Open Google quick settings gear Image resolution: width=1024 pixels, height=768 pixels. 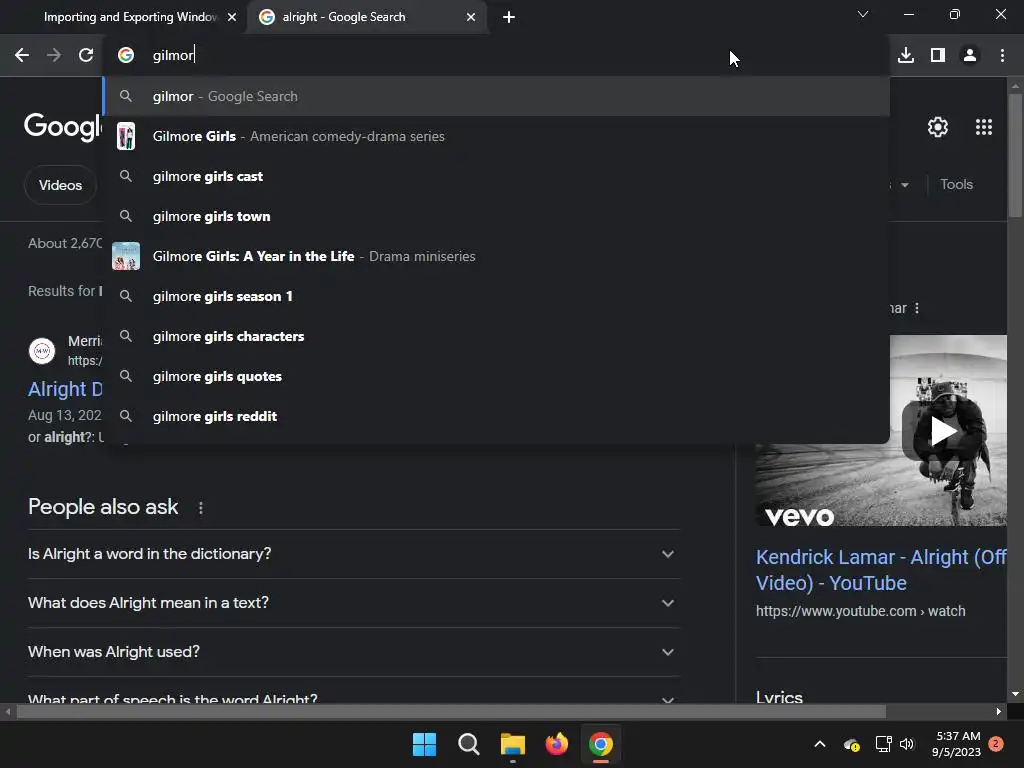click(x=938, y=127)
